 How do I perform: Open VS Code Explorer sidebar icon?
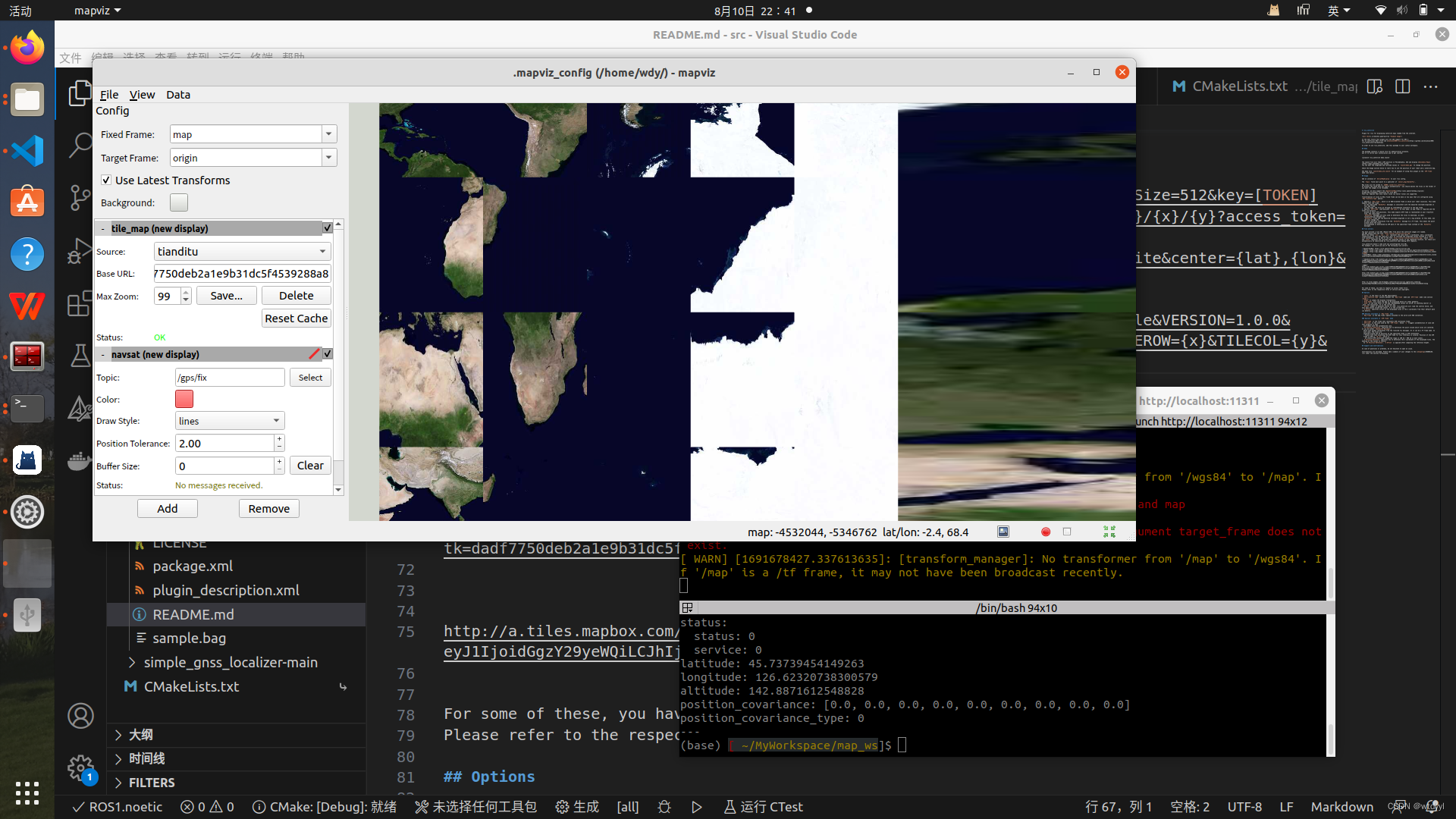(x=80, y=93)
